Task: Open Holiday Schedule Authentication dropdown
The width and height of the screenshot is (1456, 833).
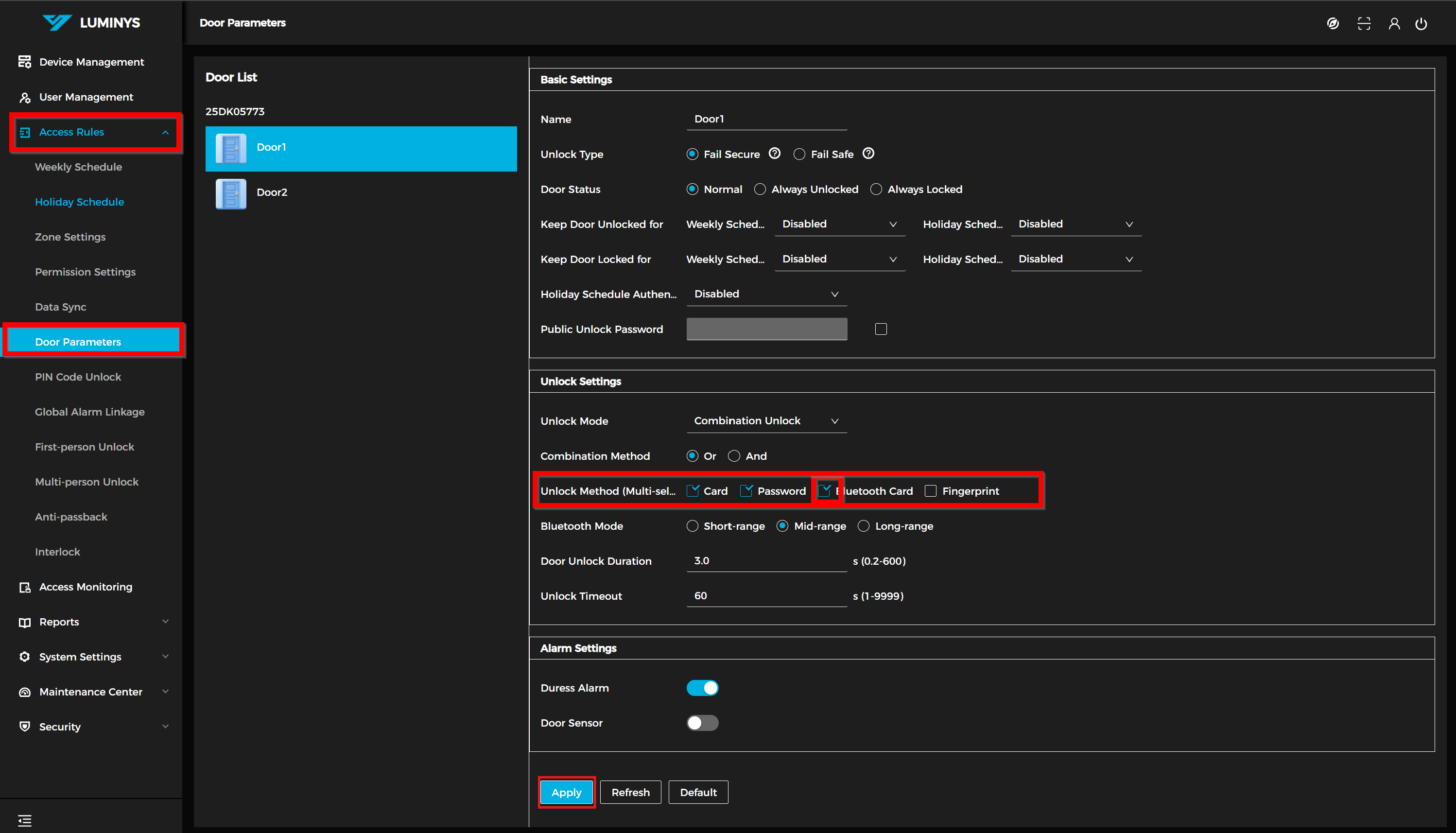Action: 765,294
